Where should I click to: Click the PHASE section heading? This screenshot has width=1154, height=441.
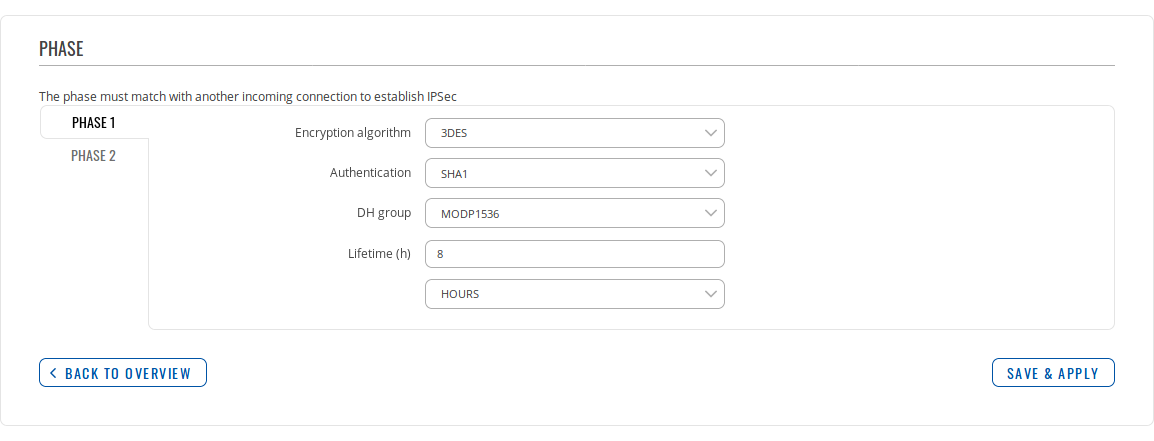[61, 49]
